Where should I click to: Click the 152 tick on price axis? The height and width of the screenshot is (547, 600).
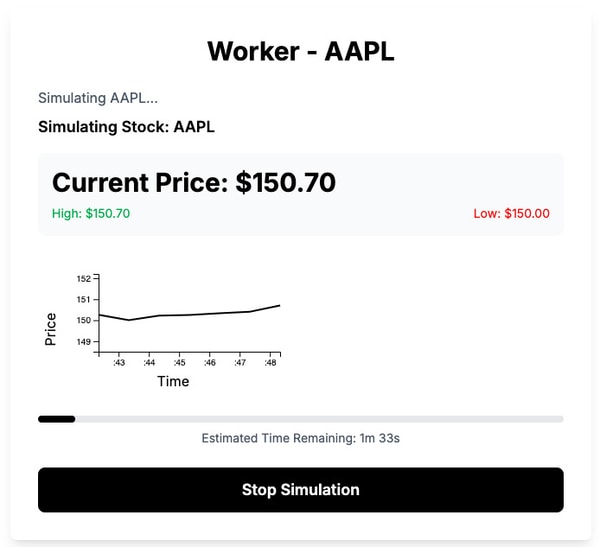83,278
